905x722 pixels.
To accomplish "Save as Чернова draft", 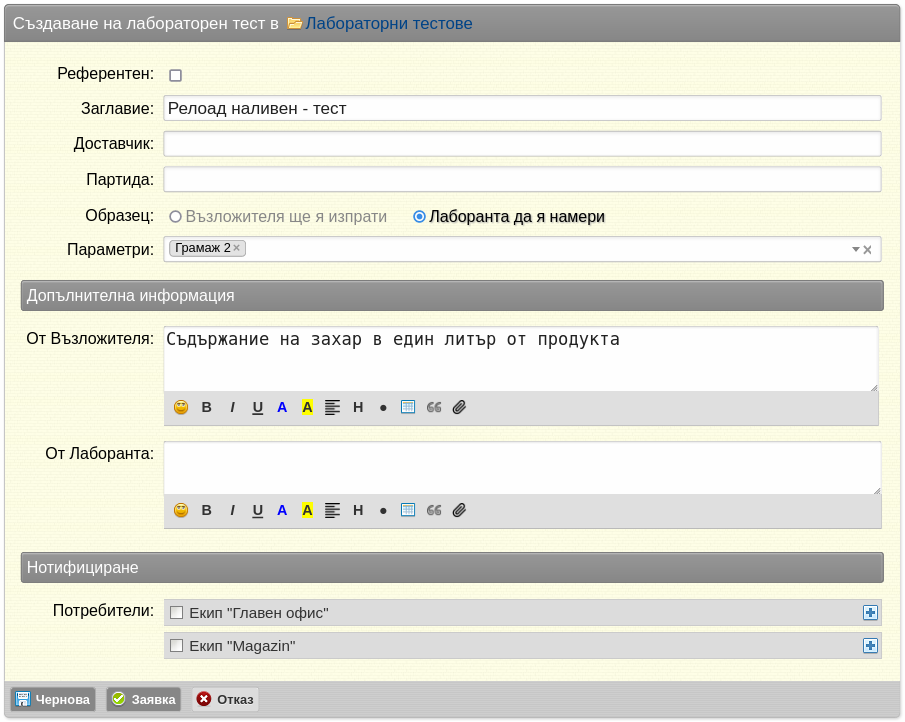I will pyautogui.click(x=53, y=699).
